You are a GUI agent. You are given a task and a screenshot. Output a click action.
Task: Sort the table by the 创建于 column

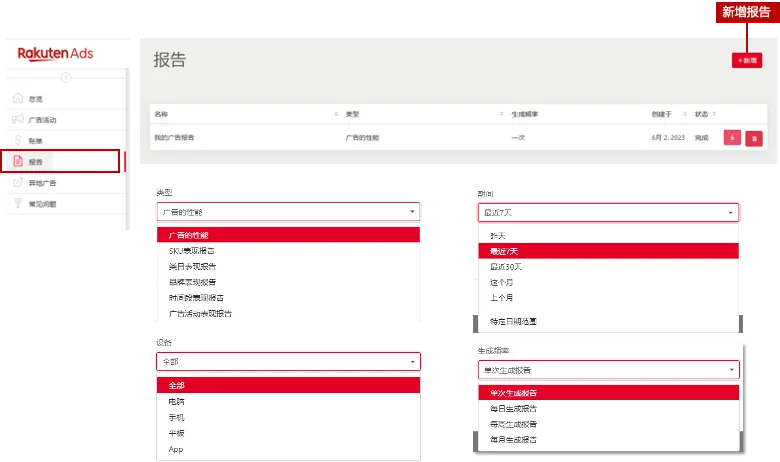pyautogui.click(x=685, y=114)
